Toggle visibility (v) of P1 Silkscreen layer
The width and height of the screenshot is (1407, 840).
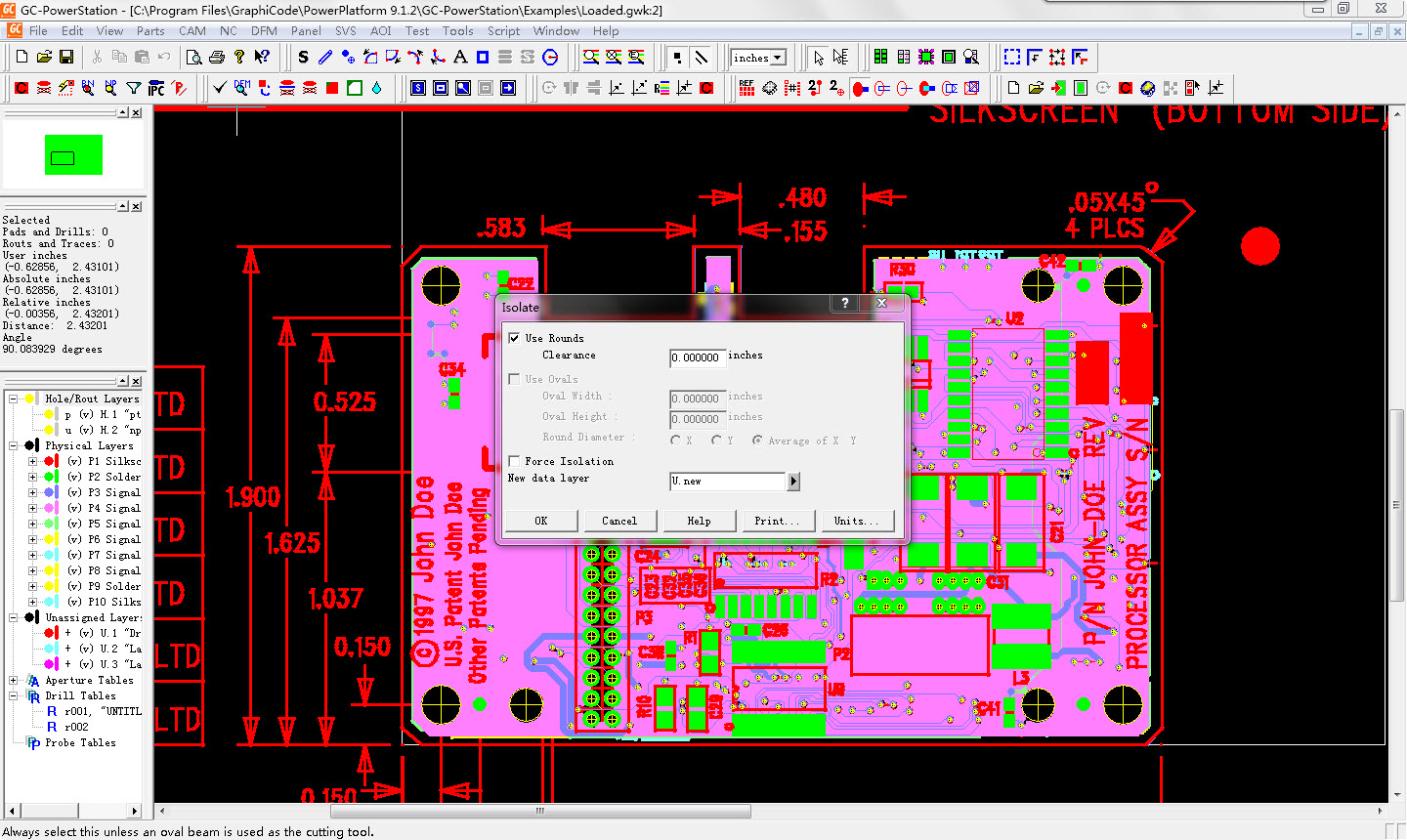point(74,461)
